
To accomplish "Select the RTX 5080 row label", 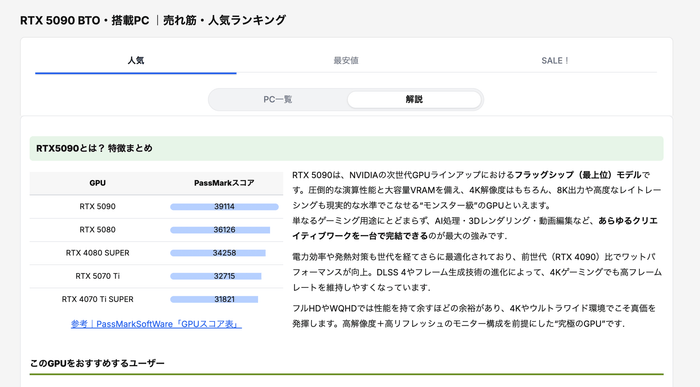I will 97,230.
